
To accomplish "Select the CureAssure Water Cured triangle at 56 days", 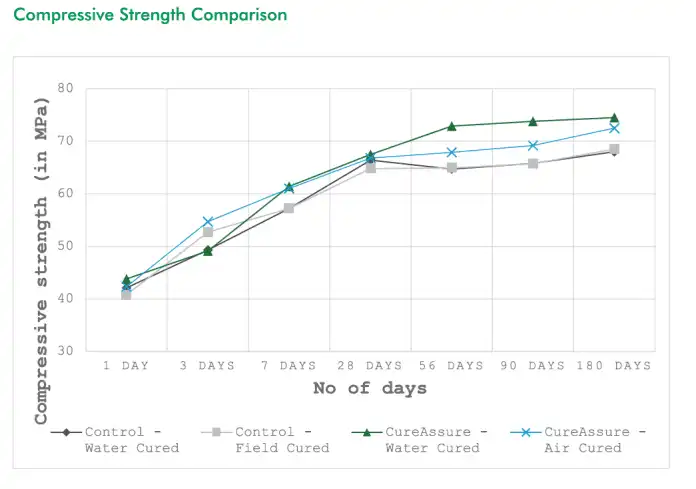I will click(452, 126).
